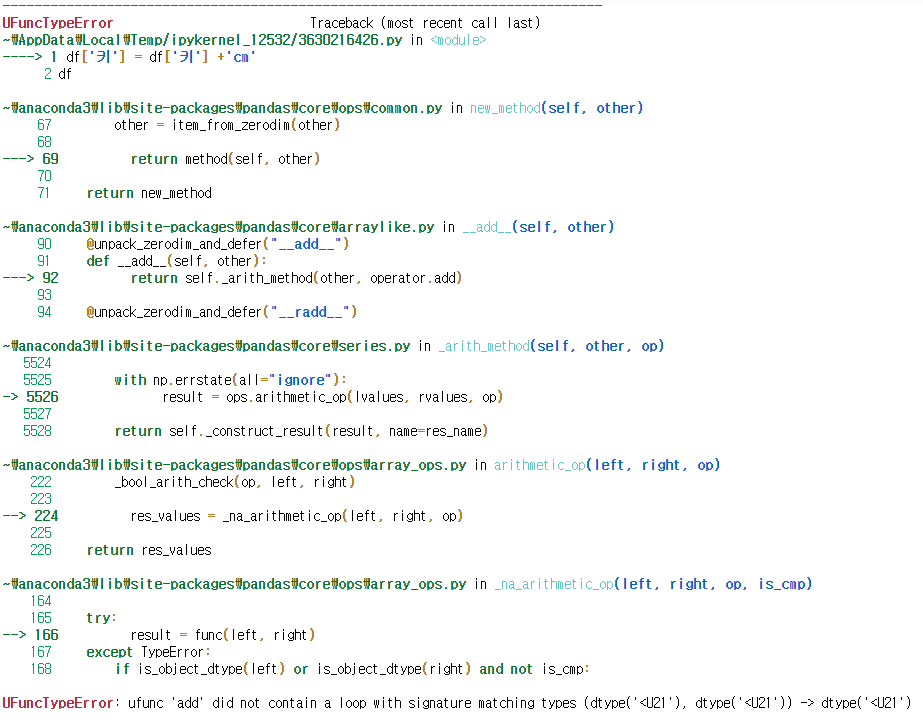Click line 91 'def __add__(self, other):'
Image resolution: width=923 pixels, height=724 pixels.
tap(177, 261)
